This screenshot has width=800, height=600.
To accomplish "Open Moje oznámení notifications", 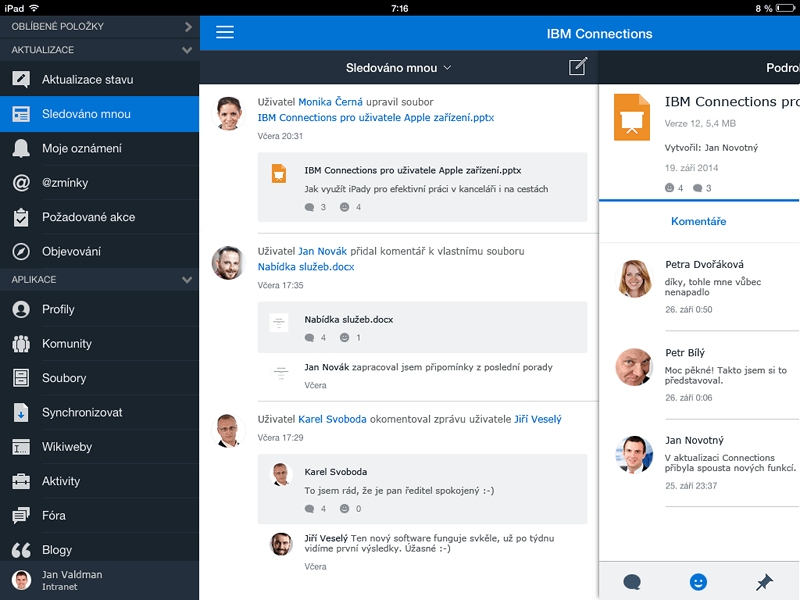I will [99, 148].
